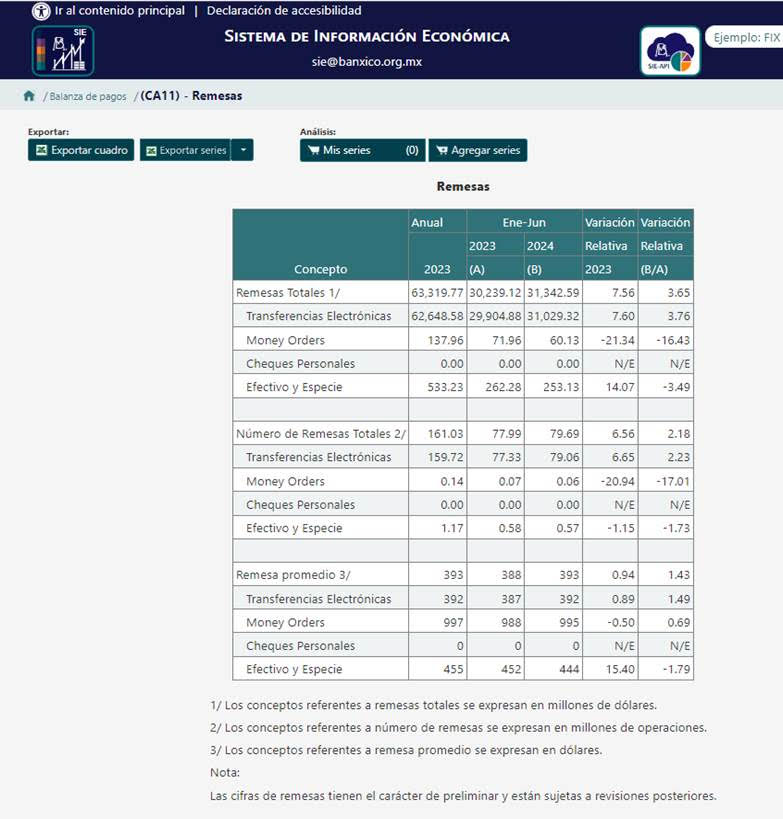Image resolution: width=783 pixels, height=819 pixels.
Task: Go to Balanza de pagos breadcrumb
Action: coord(88,96)
